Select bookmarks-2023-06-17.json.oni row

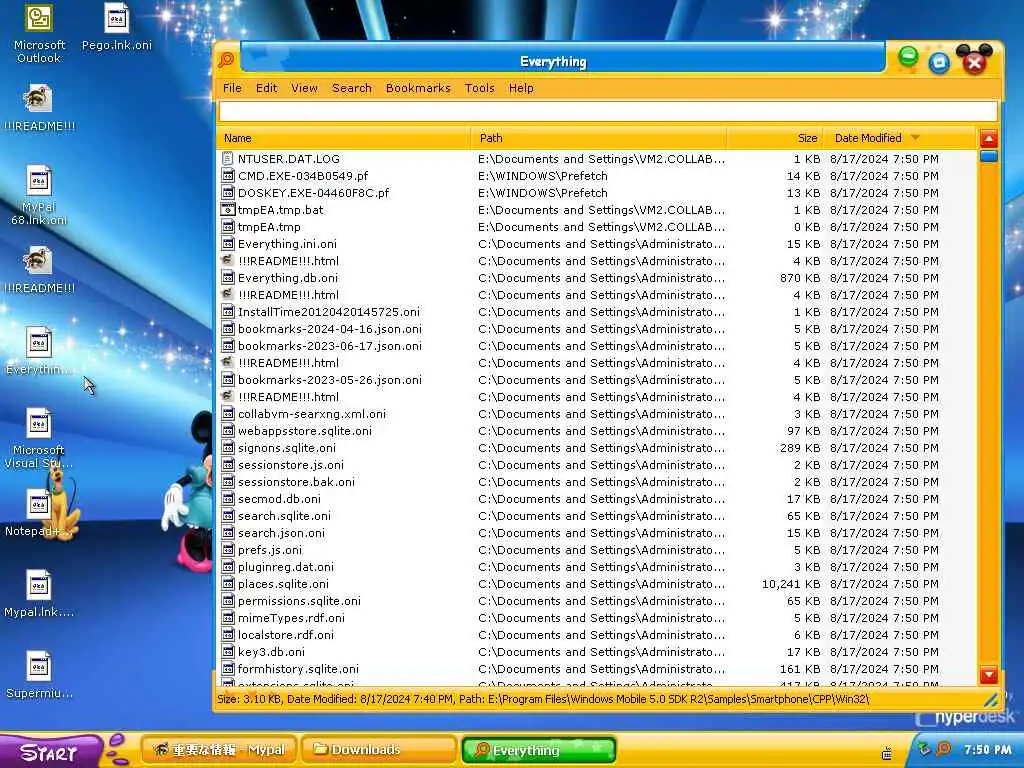tap(596, 345)
